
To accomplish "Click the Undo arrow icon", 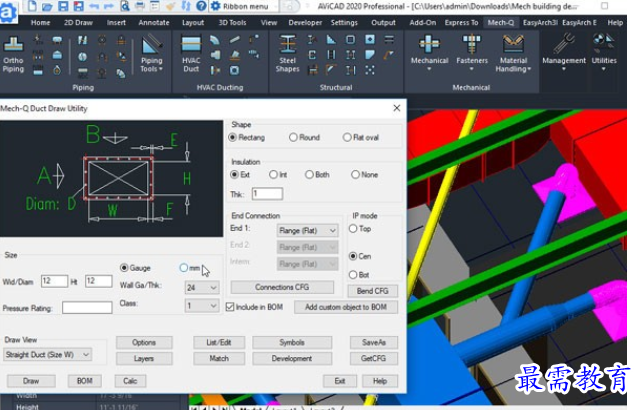I will 94,6.
